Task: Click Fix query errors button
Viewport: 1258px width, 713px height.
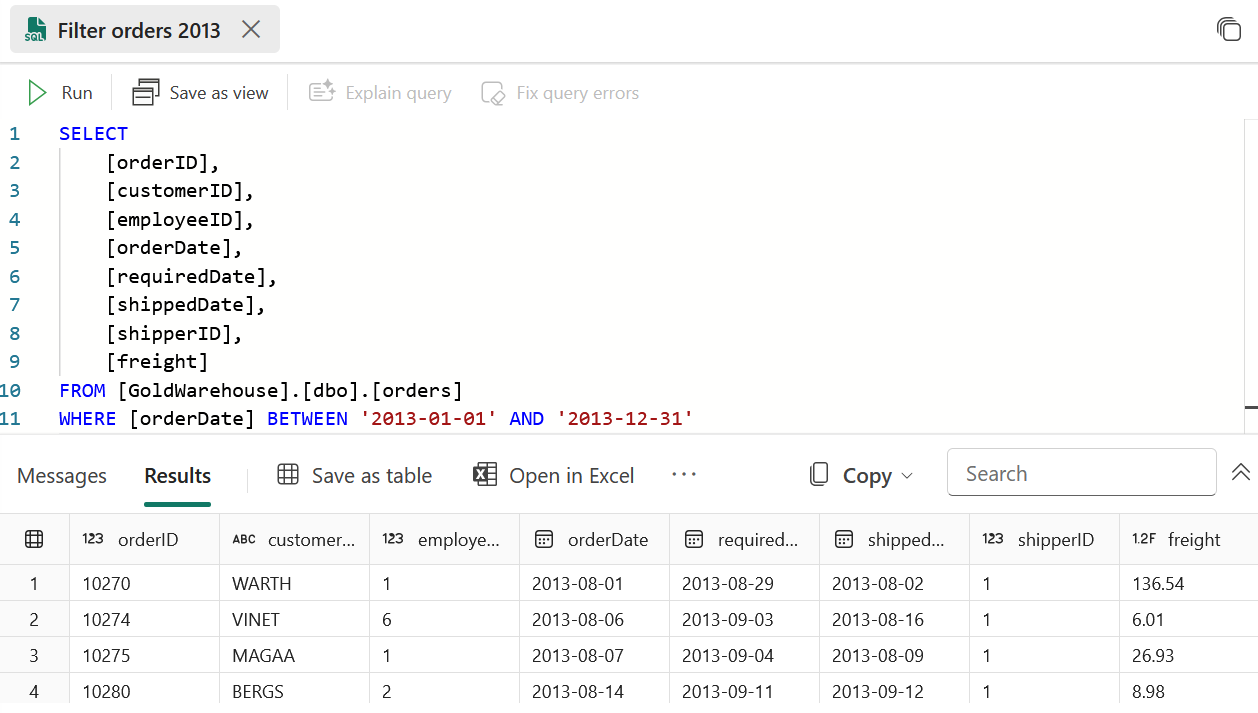Action: [x=560, y=93]
